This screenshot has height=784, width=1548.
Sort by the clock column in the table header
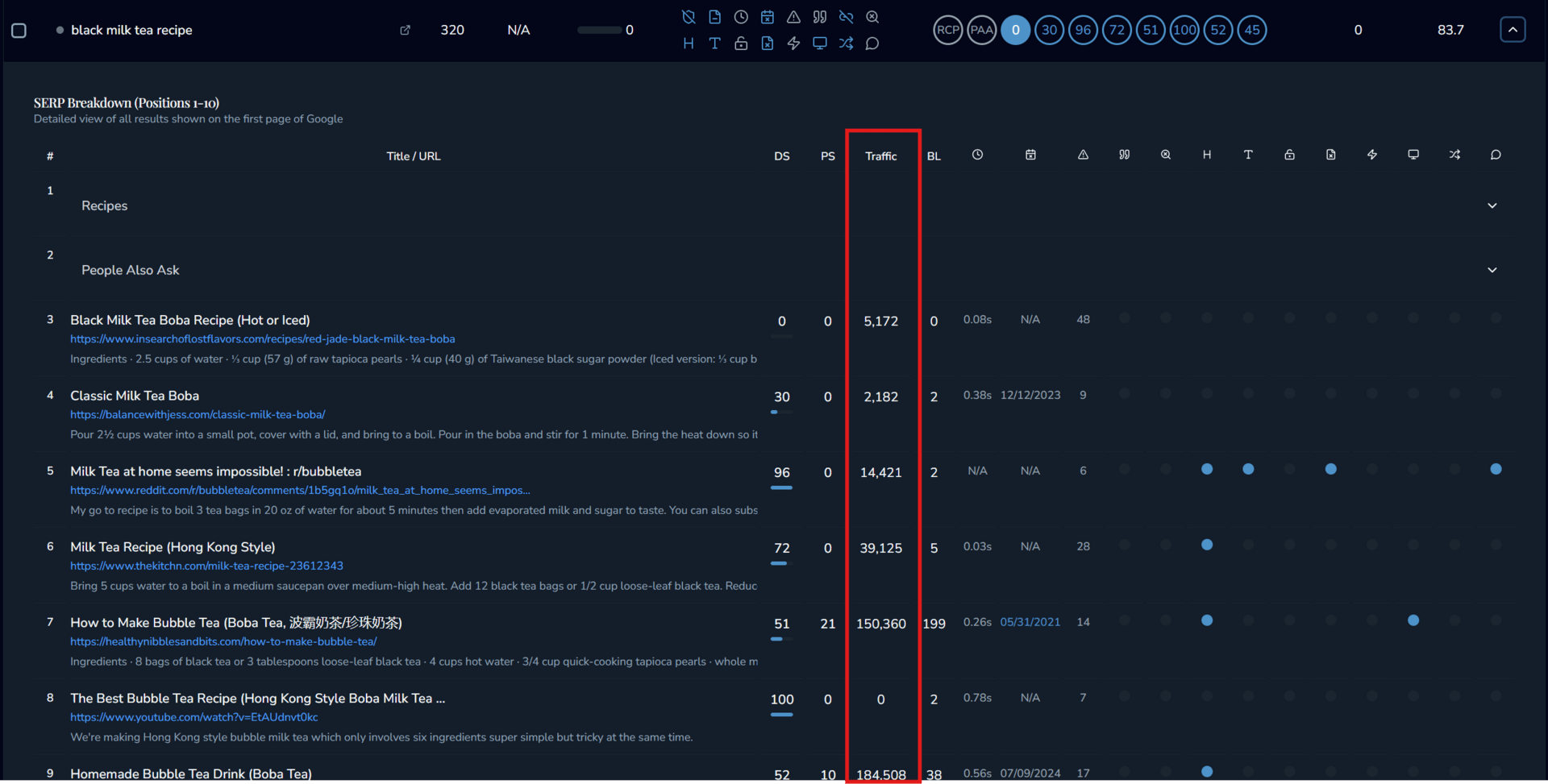pyautogui.click(x=977, y=155)
